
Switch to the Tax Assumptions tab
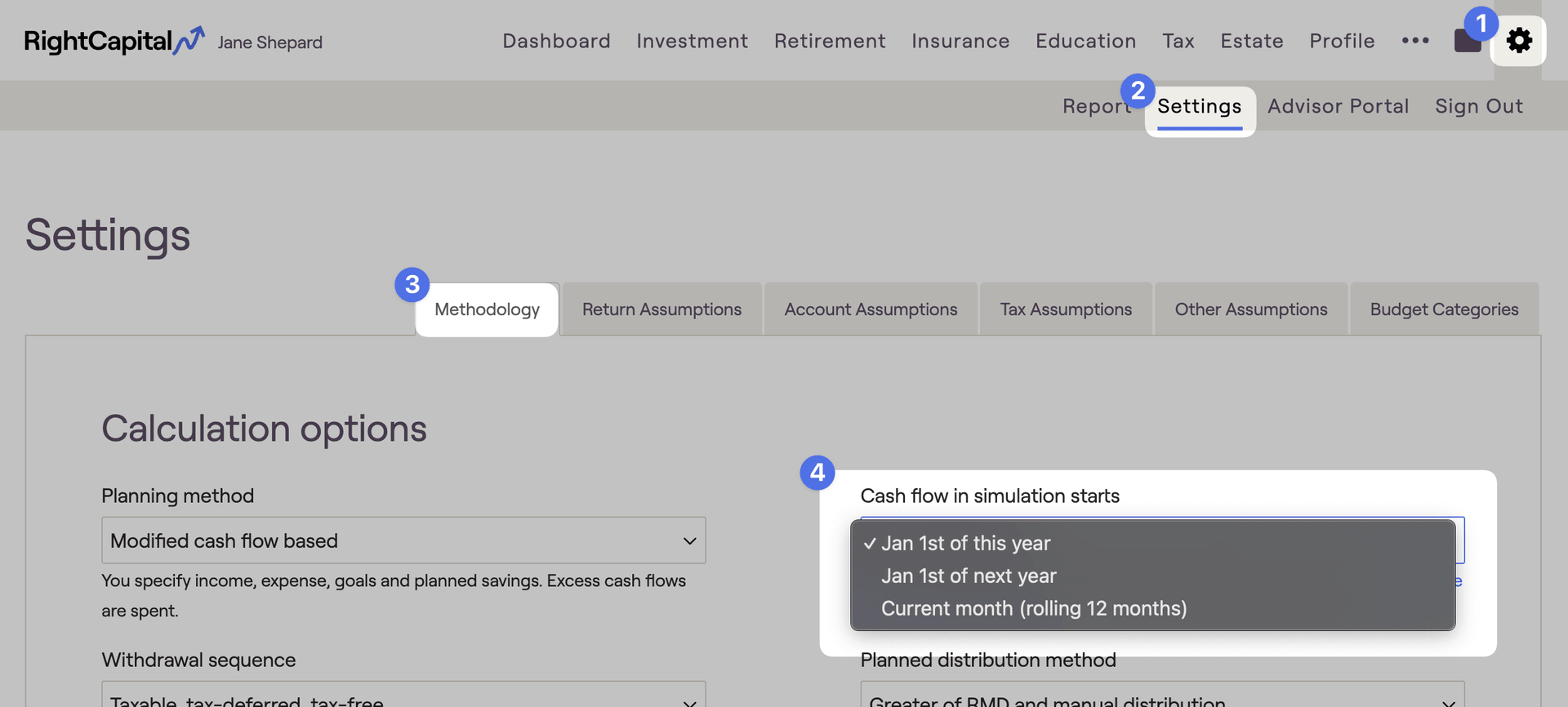point(1066,309)
